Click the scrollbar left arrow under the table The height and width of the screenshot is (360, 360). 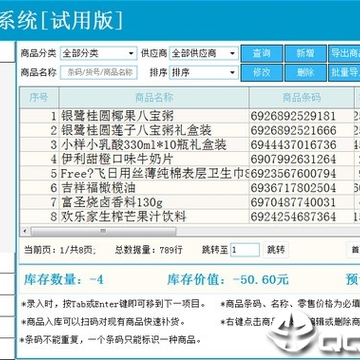[x=24, y=231]
